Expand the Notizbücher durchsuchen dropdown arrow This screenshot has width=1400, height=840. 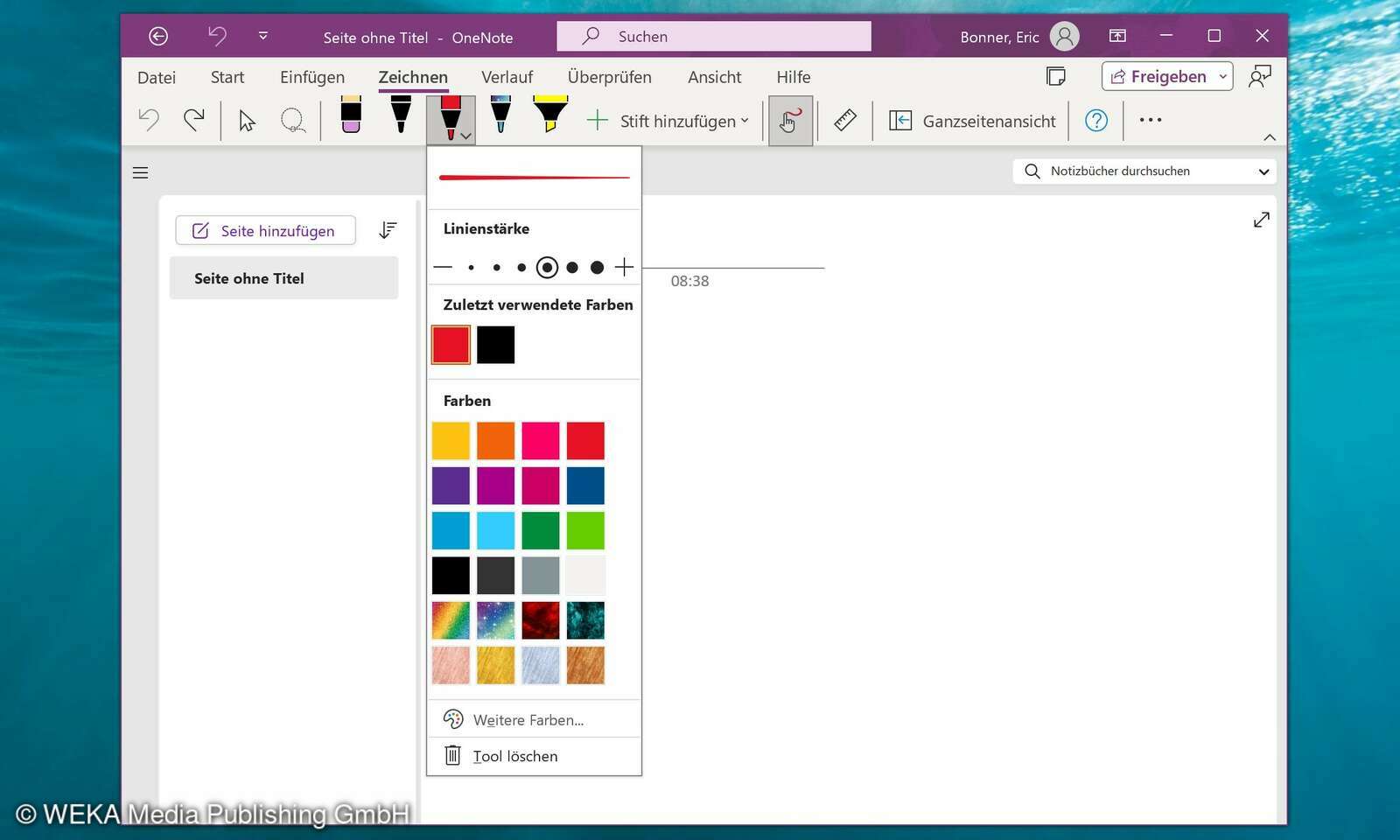tap(1263, 171)
